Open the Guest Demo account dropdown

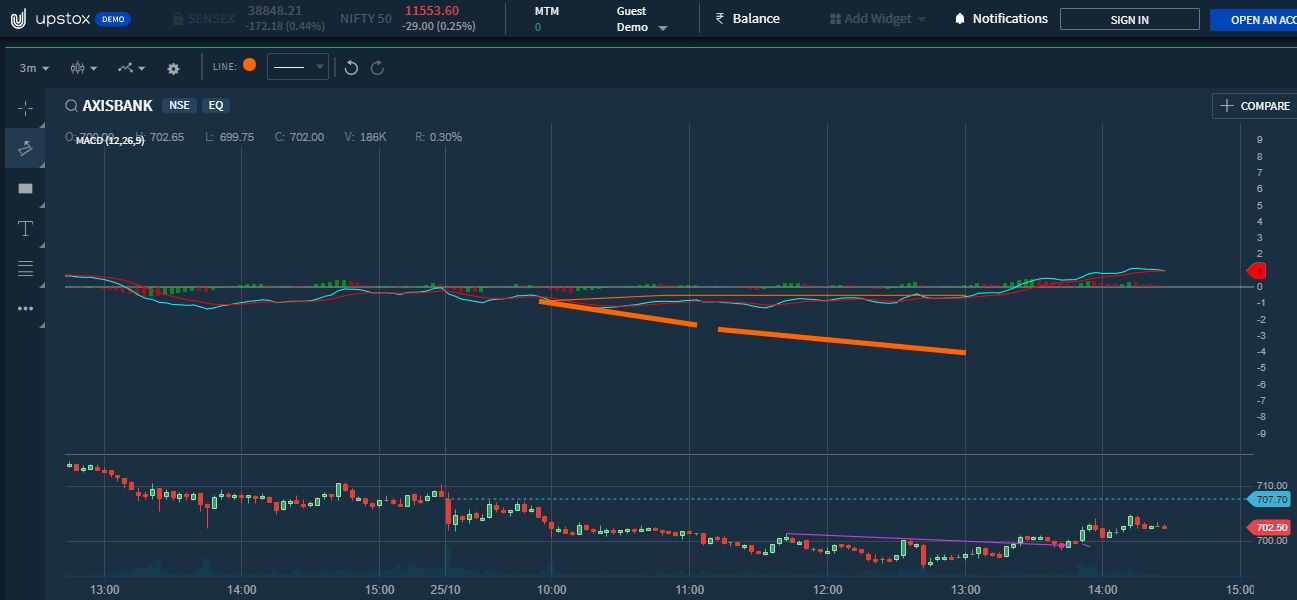coord(641,19)
